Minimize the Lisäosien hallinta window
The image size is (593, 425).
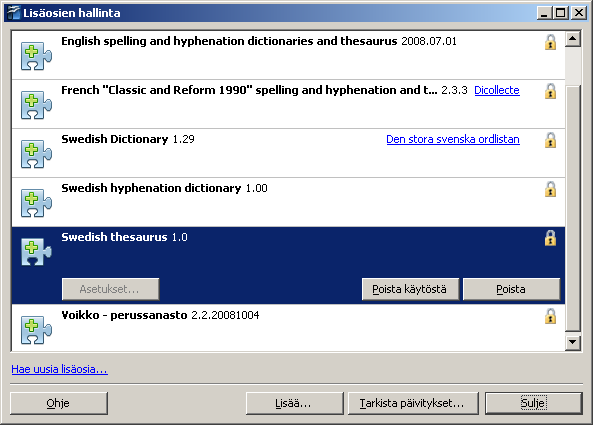point(544,13)
